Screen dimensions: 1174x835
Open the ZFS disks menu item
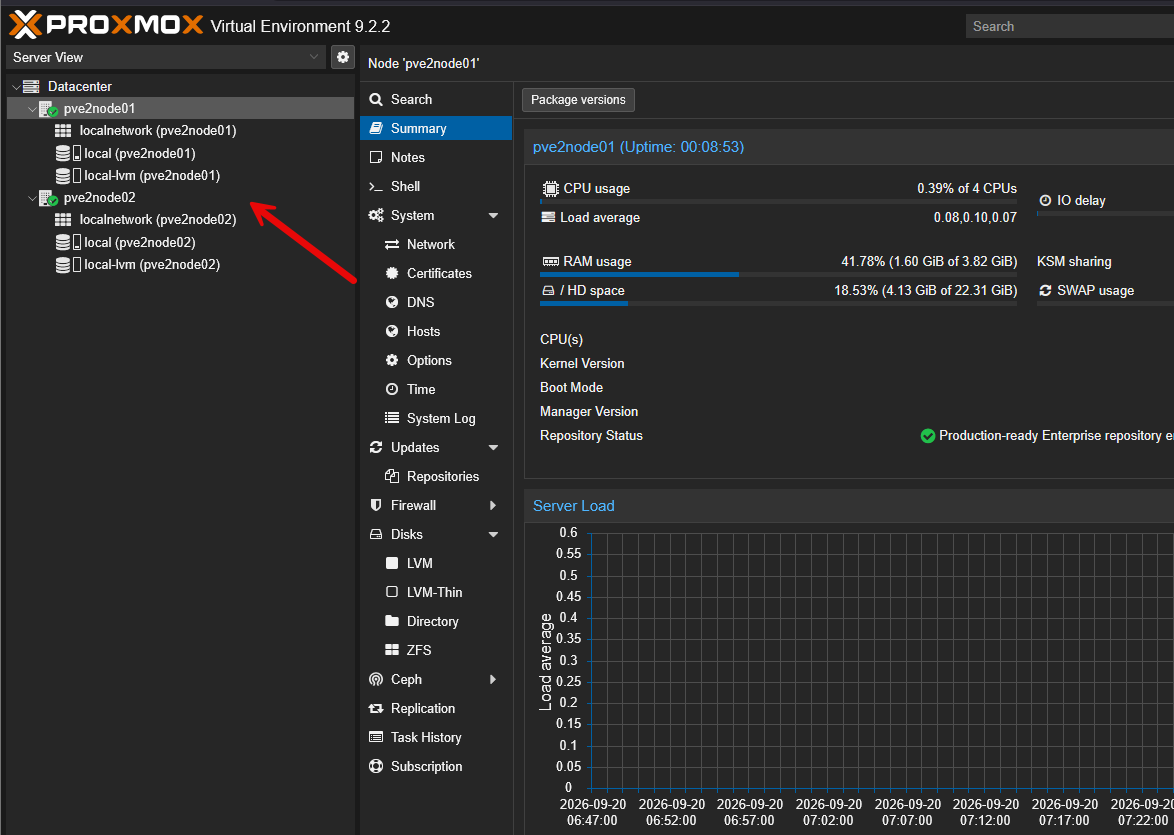pyautogui.click(x=436, y=650)
